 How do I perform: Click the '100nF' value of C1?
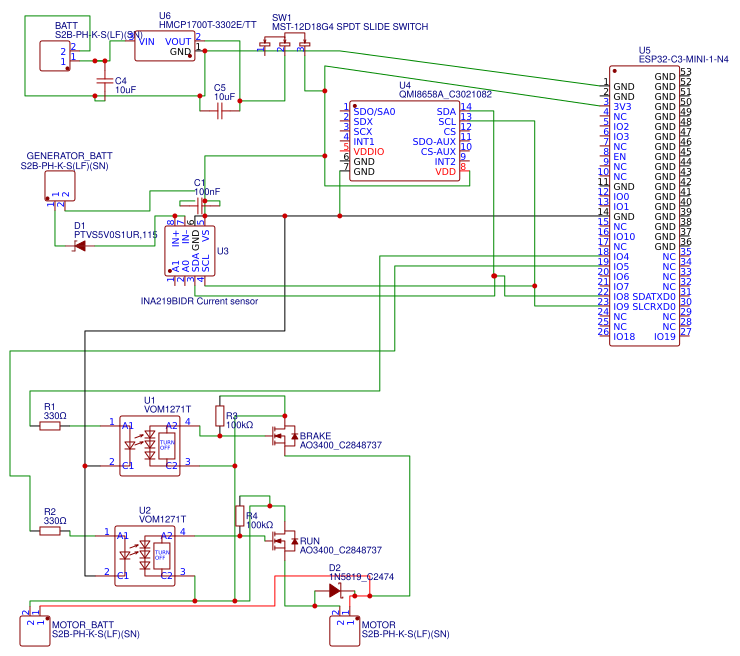pos(207,192)
